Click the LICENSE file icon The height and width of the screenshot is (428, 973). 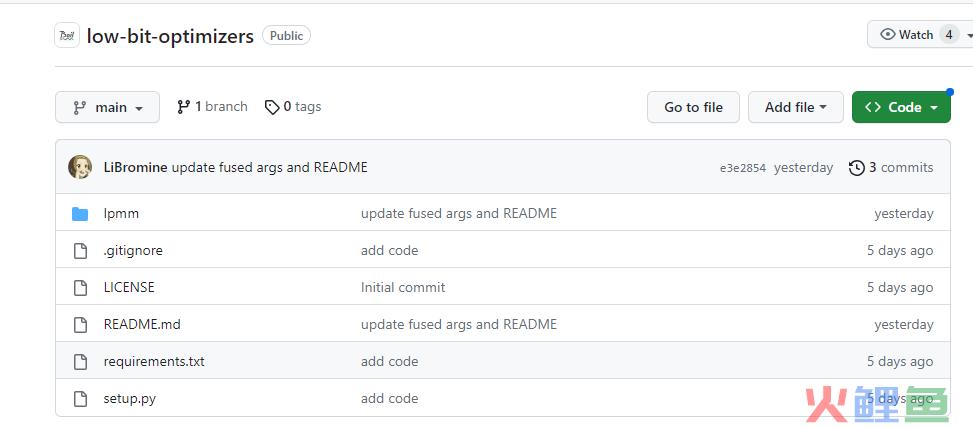pos(81,288)
